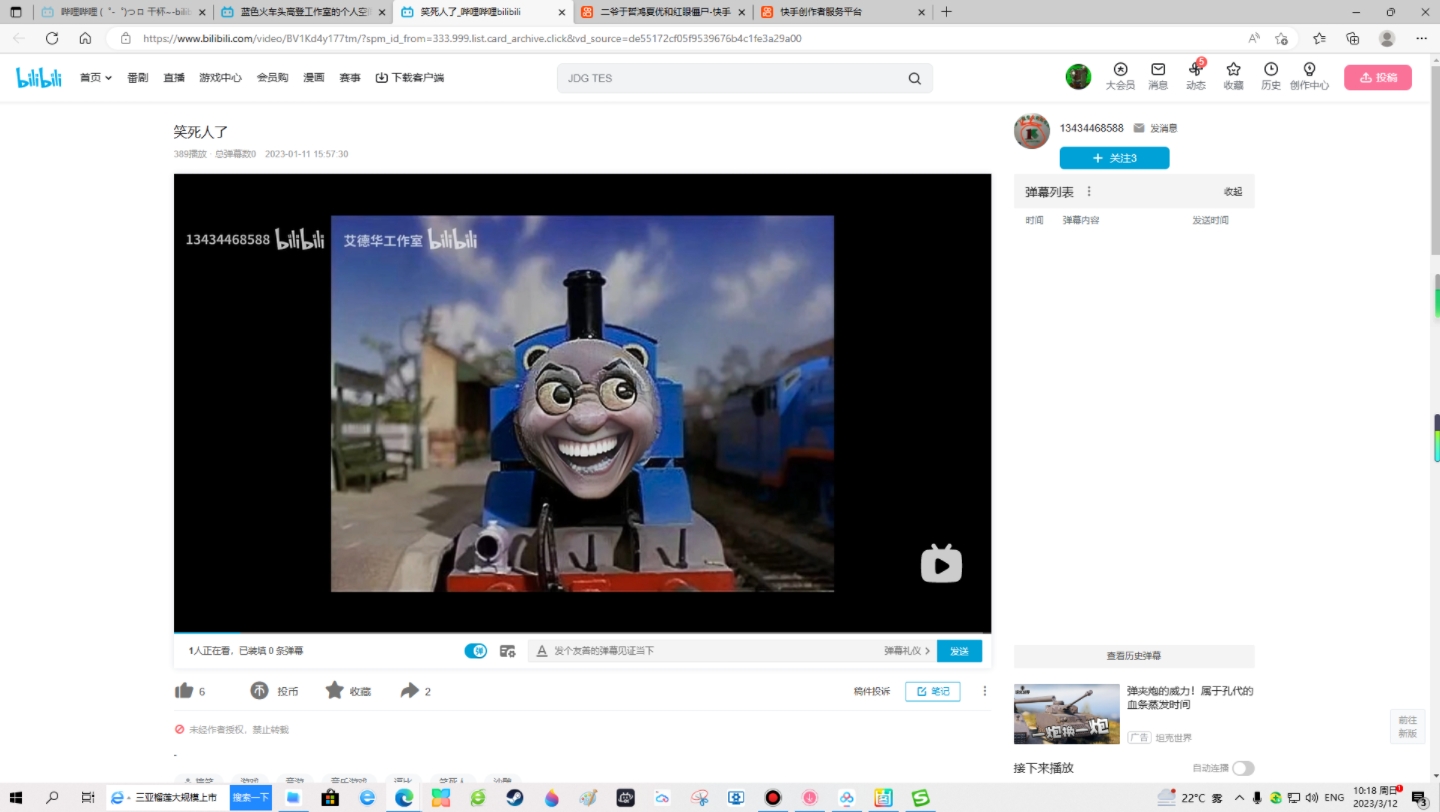The image size is (1440, 812).
Task: Open the three-dot more menu beside 笔记
Action: coord(984,691)
